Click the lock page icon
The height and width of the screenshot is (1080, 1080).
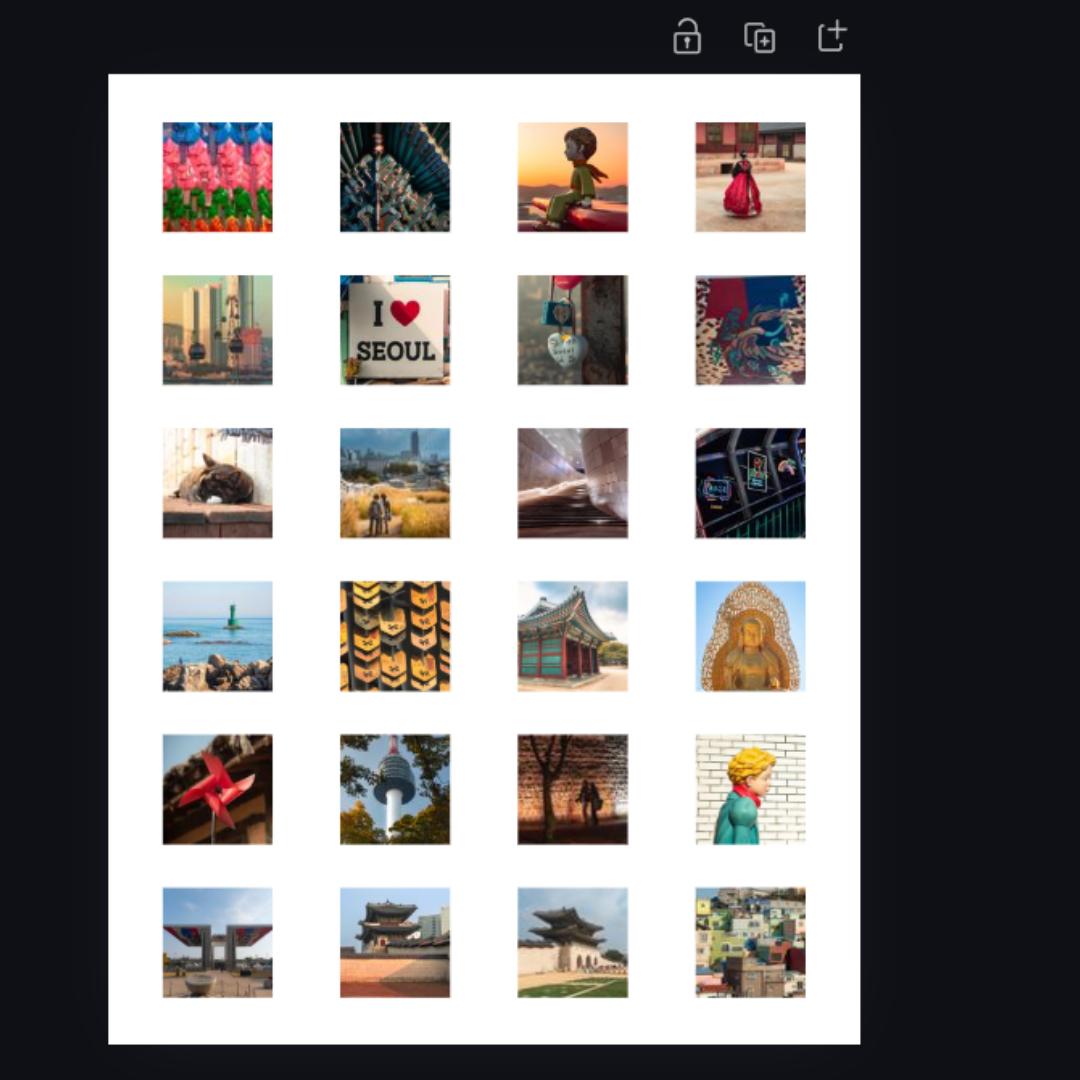687,37
